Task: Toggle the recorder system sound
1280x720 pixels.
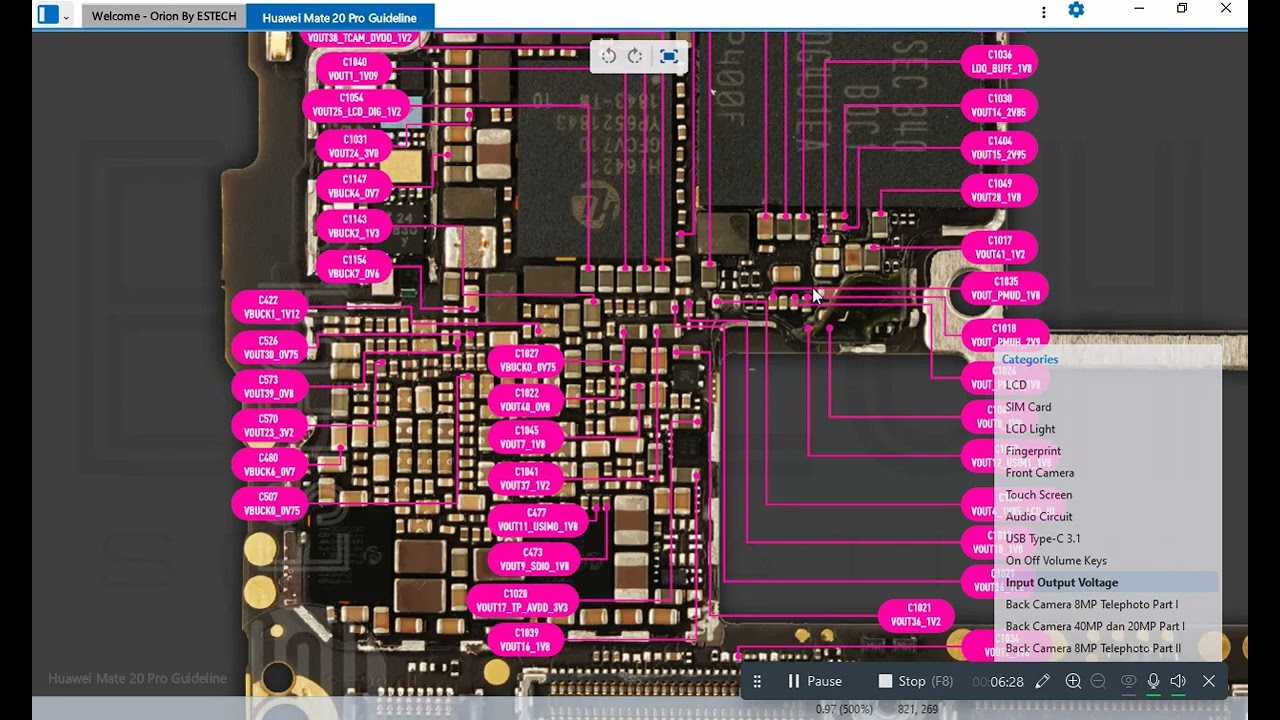Action: click(1178, 681)
